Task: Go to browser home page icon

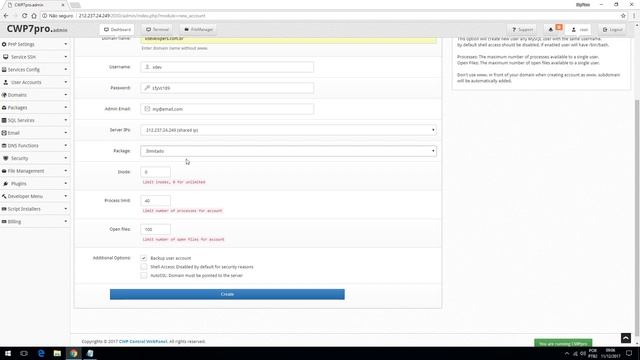Action: tap(34, 16)
